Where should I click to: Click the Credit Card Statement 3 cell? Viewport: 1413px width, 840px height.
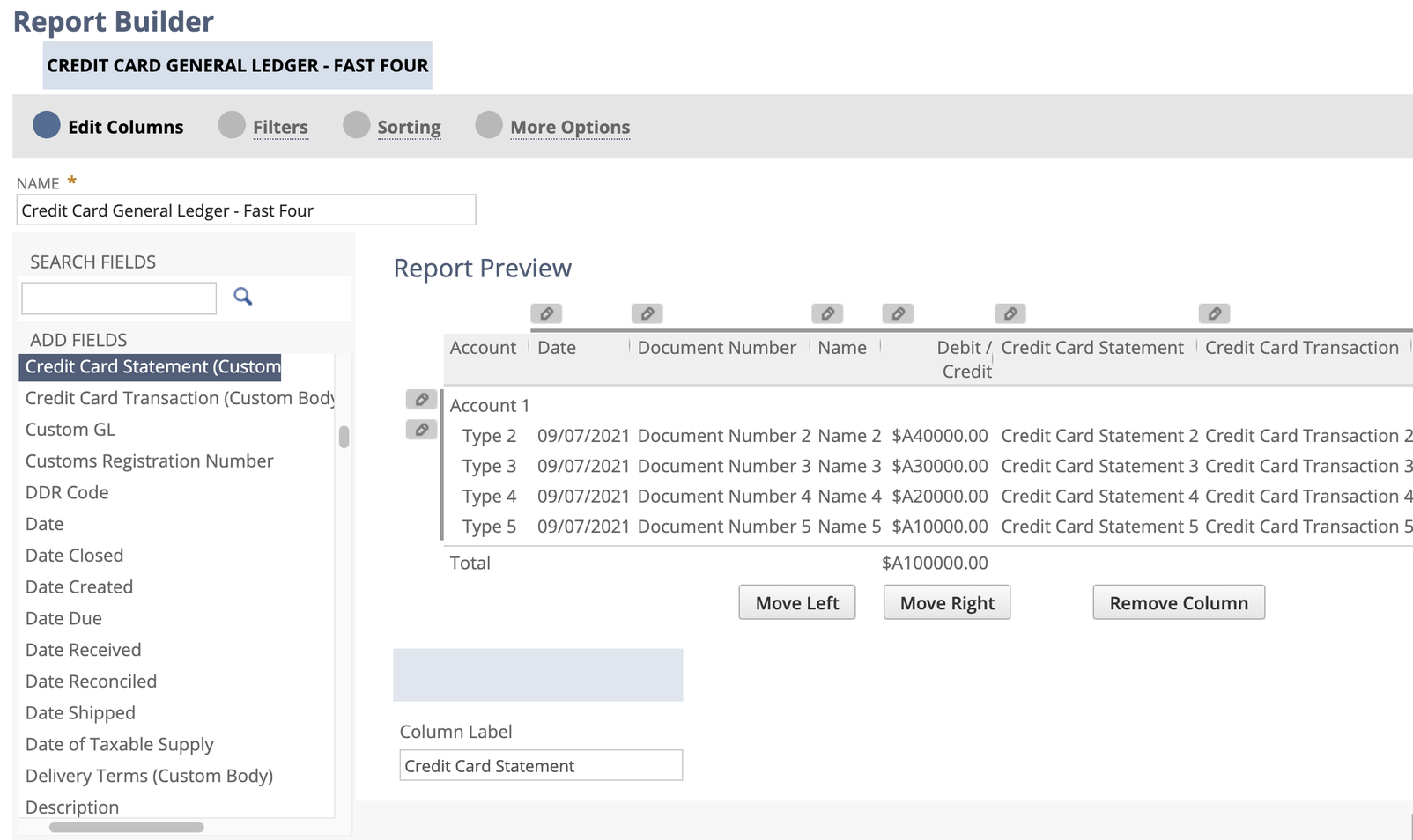point(1099,466)
